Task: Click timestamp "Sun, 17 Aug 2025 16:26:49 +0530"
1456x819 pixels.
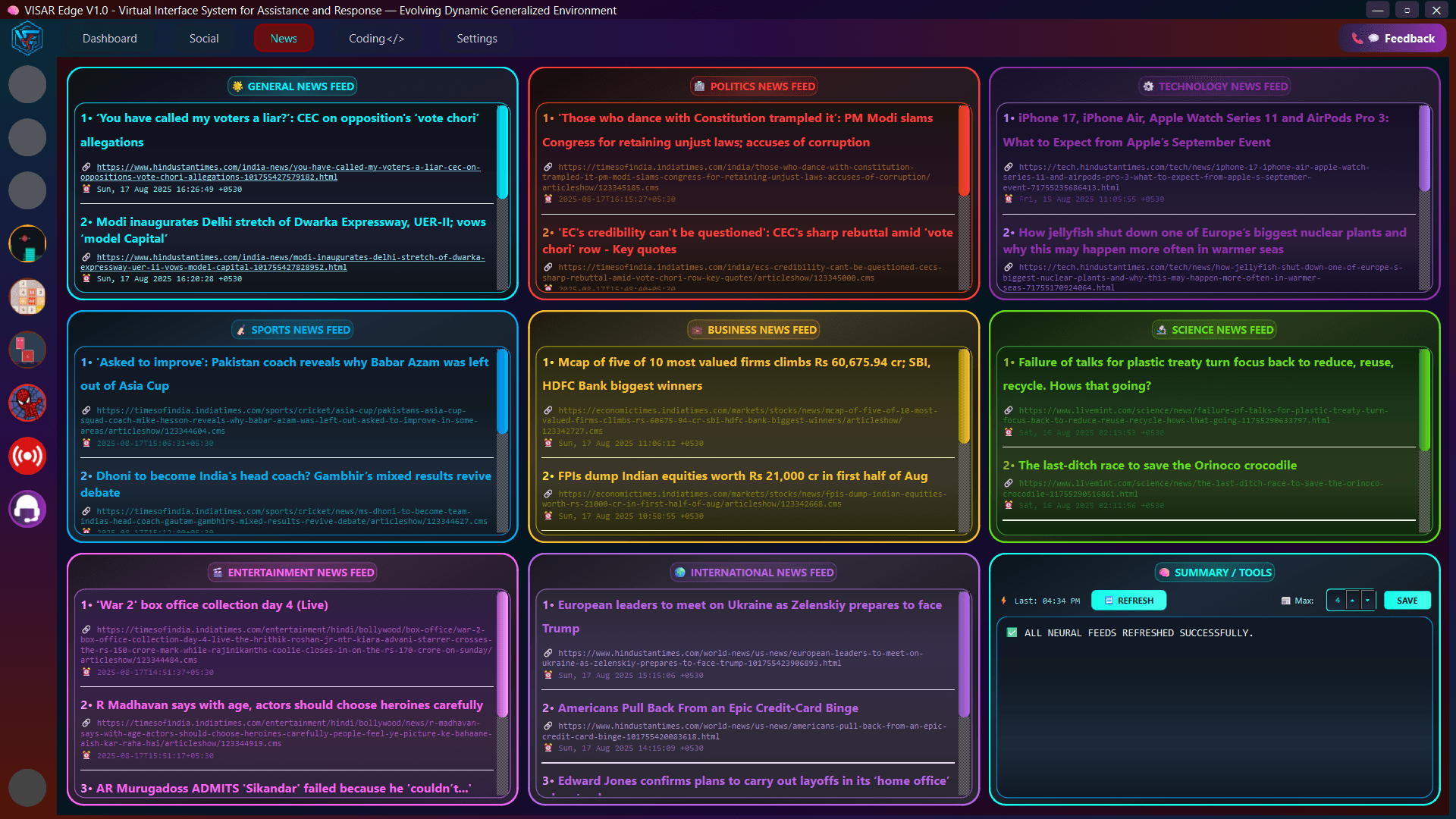Action: [x=169, y=190]
